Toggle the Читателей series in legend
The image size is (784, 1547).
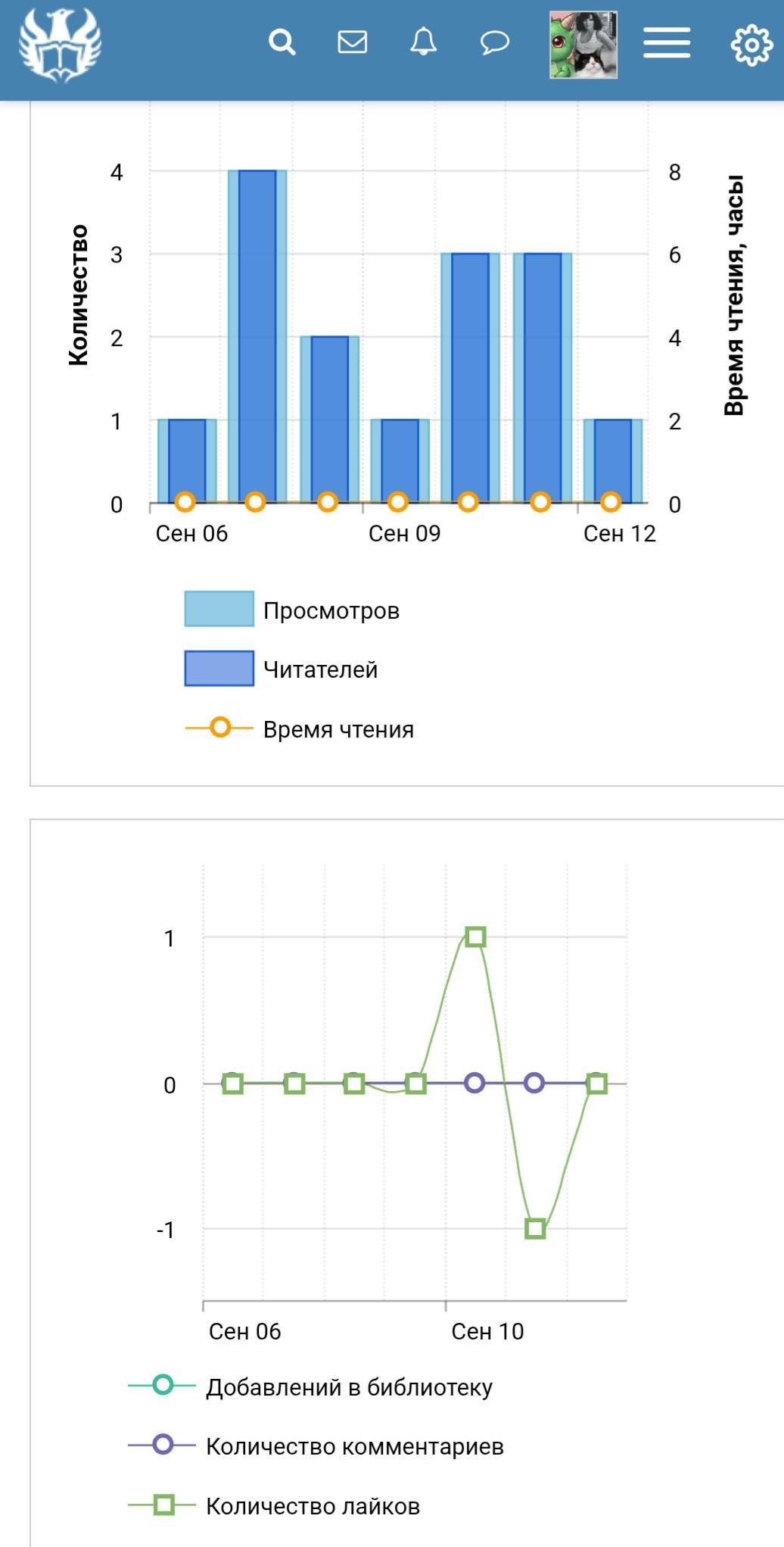320,669
